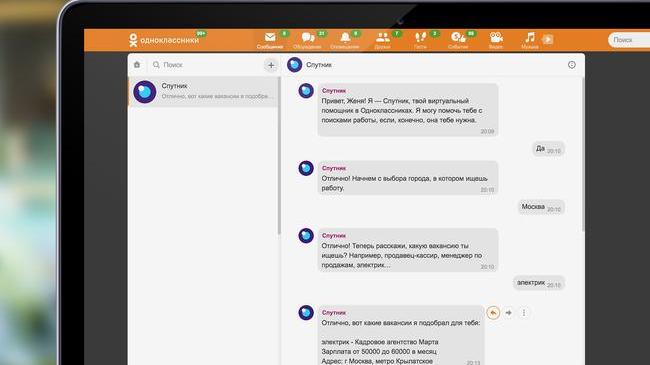Click Спутник name in chat header
This screenshot has height=365, width=650.
click(319, 65)
